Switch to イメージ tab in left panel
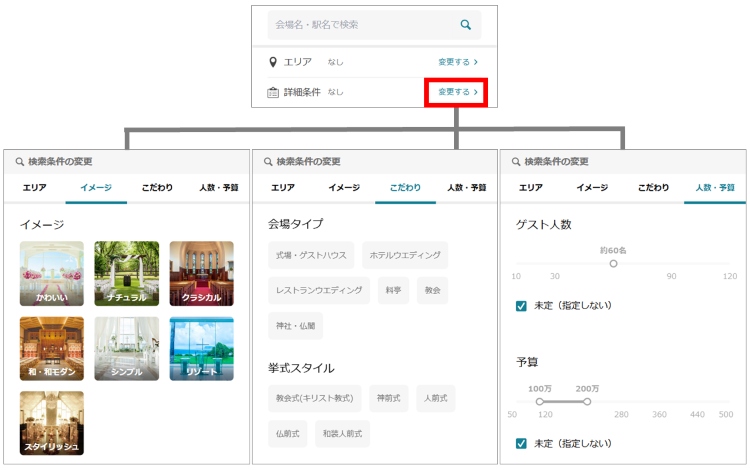 coord(96,187)
